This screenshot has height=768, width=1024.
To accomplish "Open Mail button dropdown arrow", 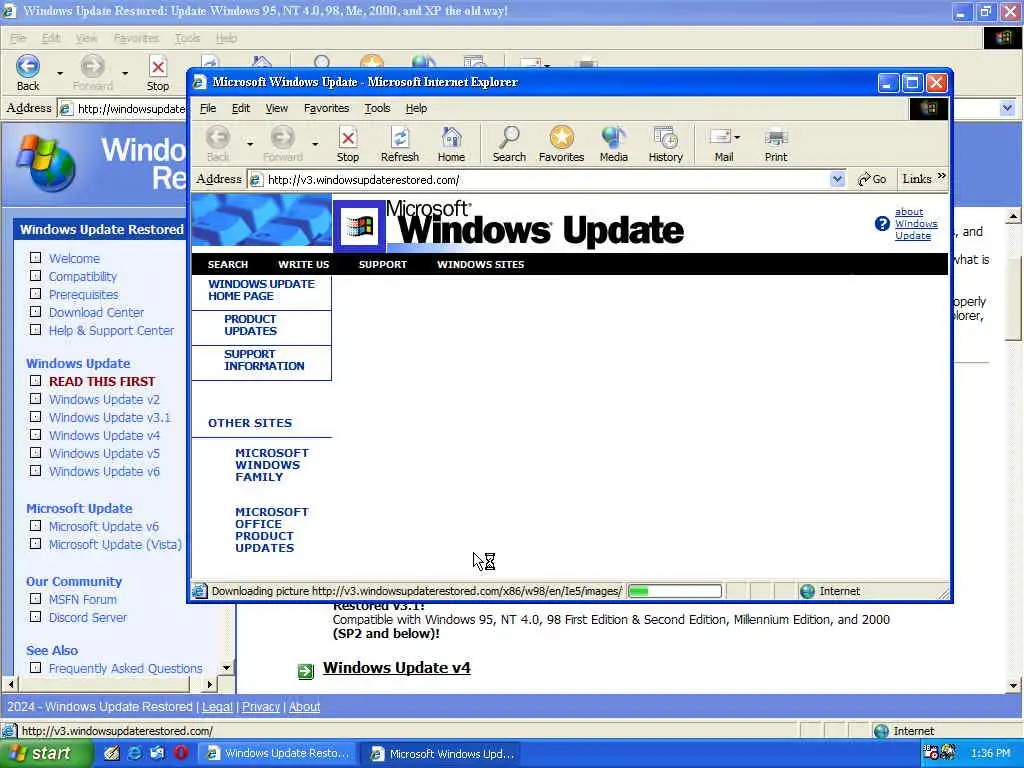I will click(x=737, y=137).
